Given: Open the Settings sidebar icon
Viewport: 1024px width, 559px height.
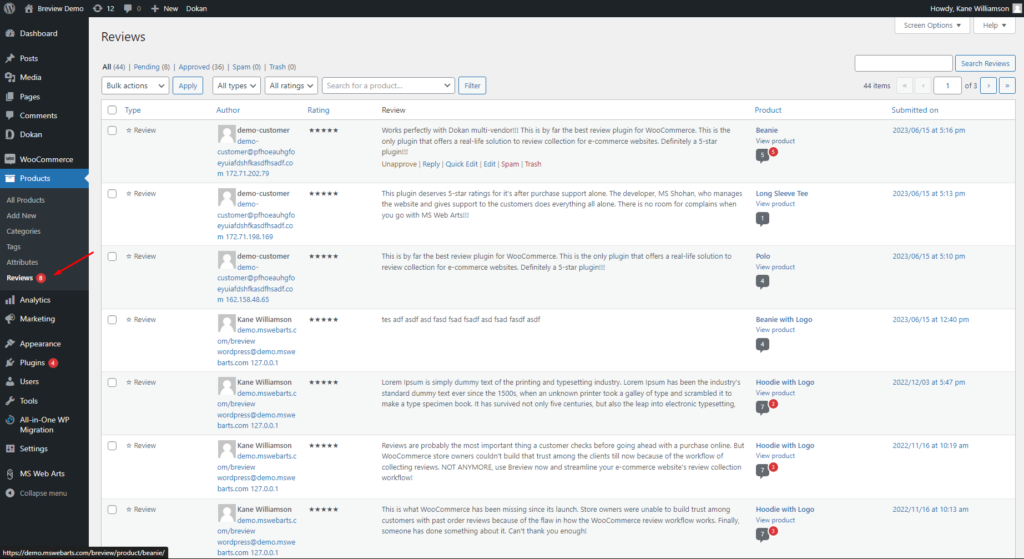Looking at the screenshot, I should click(10, 449).
